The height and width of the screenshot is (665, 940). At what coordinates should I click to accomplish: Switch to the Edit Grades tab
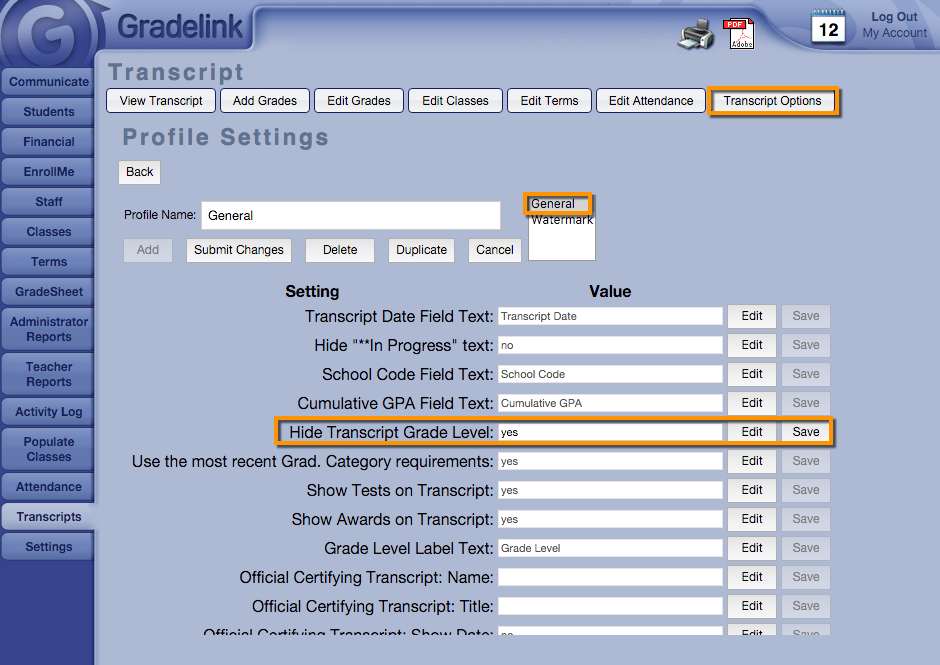pyautogui.click(x=359, y=101)
